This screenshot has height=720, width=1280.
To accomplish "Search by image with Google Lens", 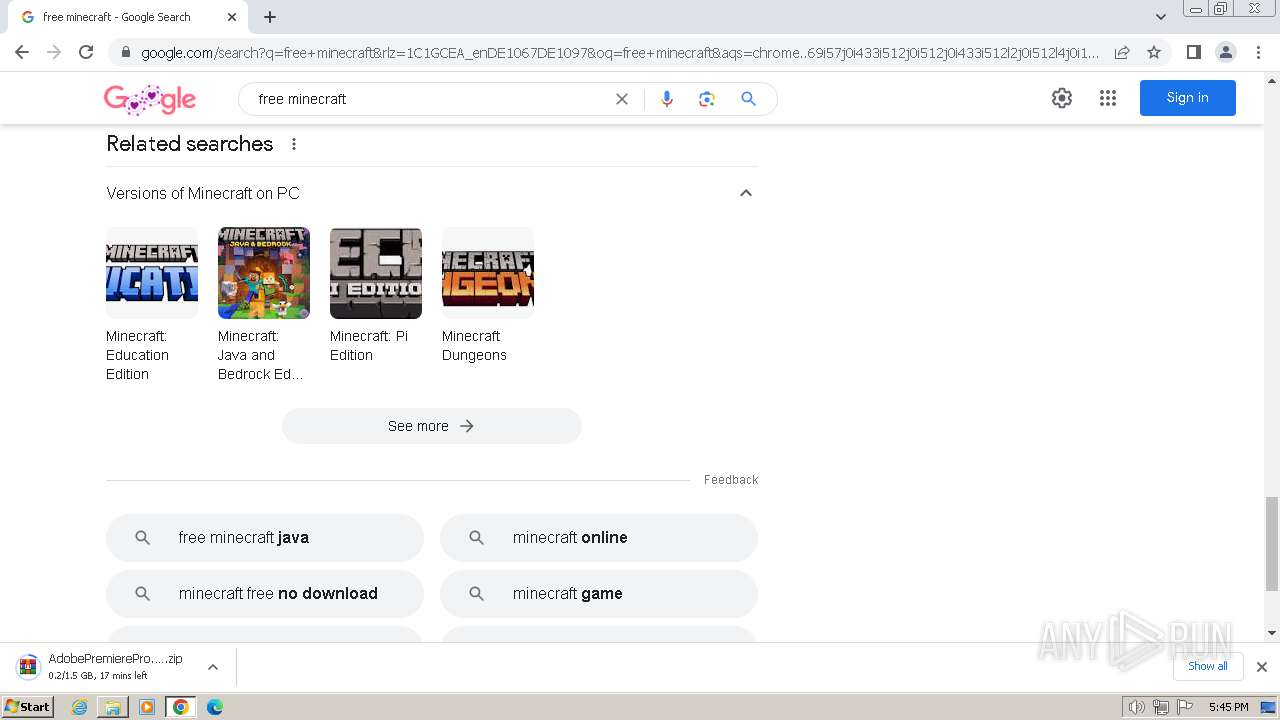I will [707, 99].
